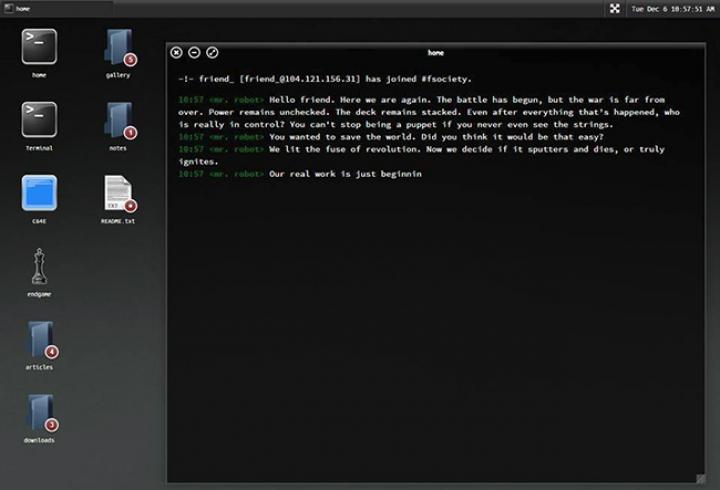
Task: Click the 'Our real work' chat line
Action: tap(345, 174)
